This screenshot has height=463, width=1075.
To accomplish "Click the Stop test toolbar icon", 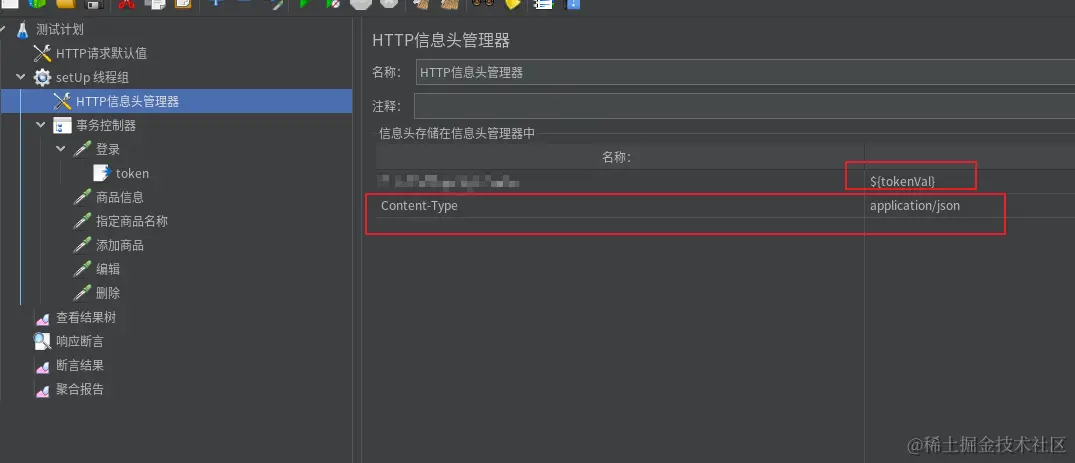I will pyautogui.click(x=360, y=3).
